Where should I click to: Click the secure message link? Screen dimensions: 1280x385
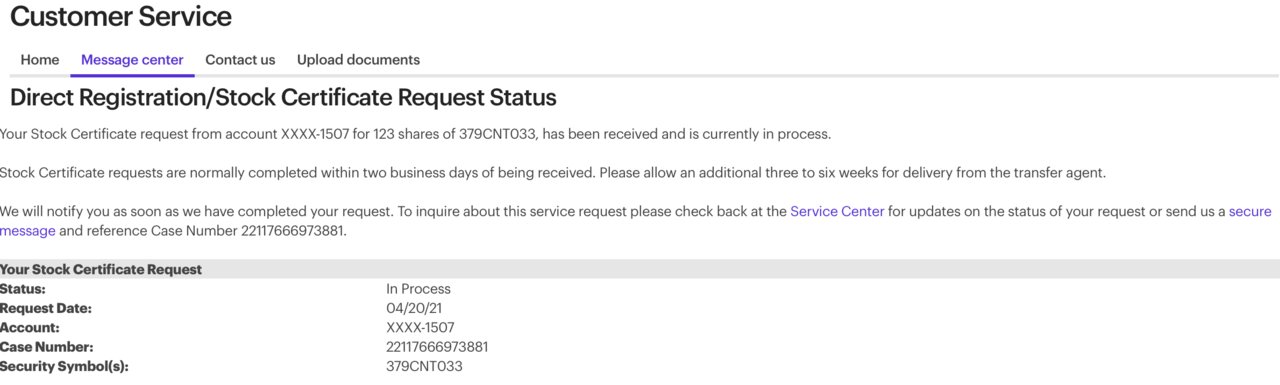tap(640, 221)
